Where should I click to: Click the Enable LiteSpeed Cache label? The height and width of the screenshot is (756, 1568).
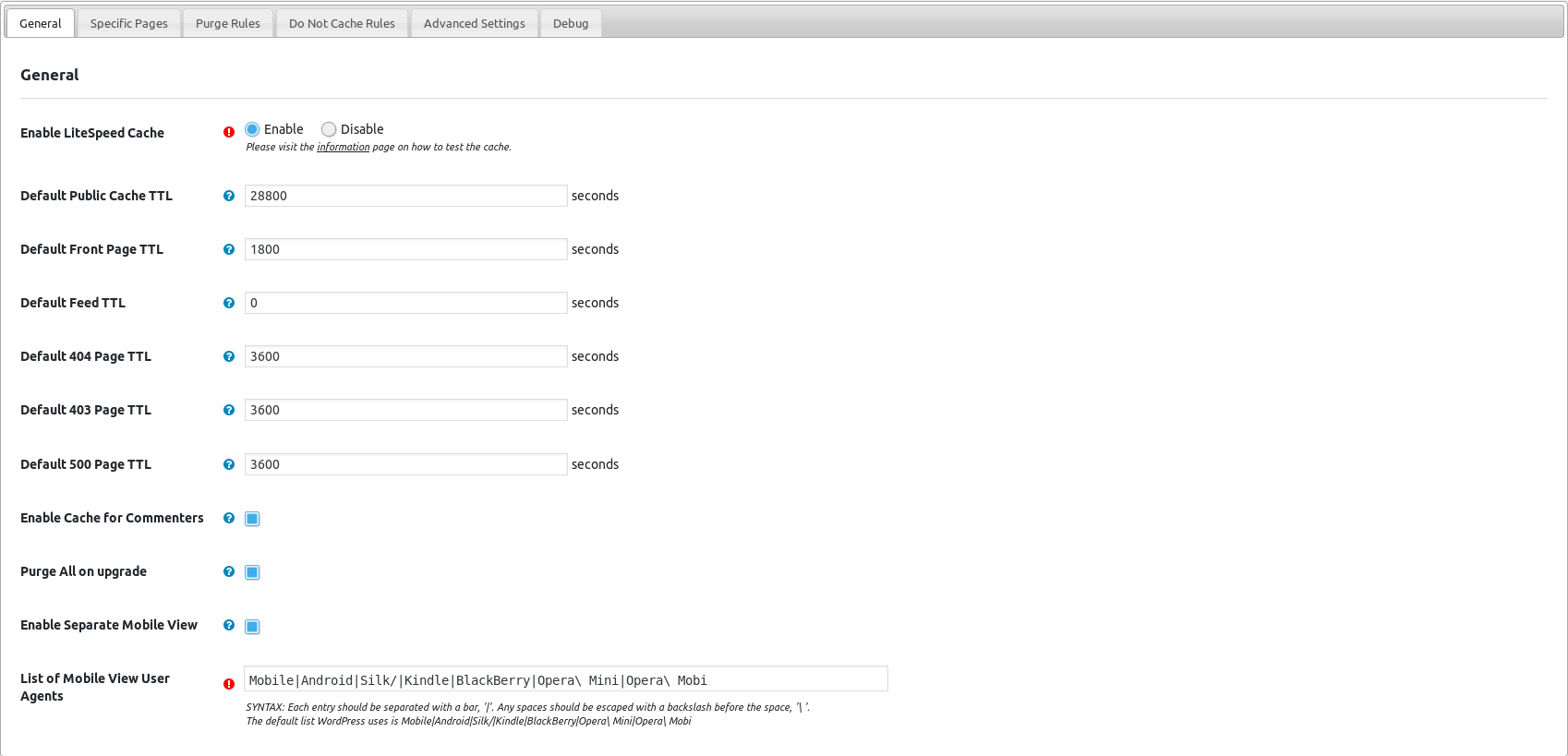[92, 133]
